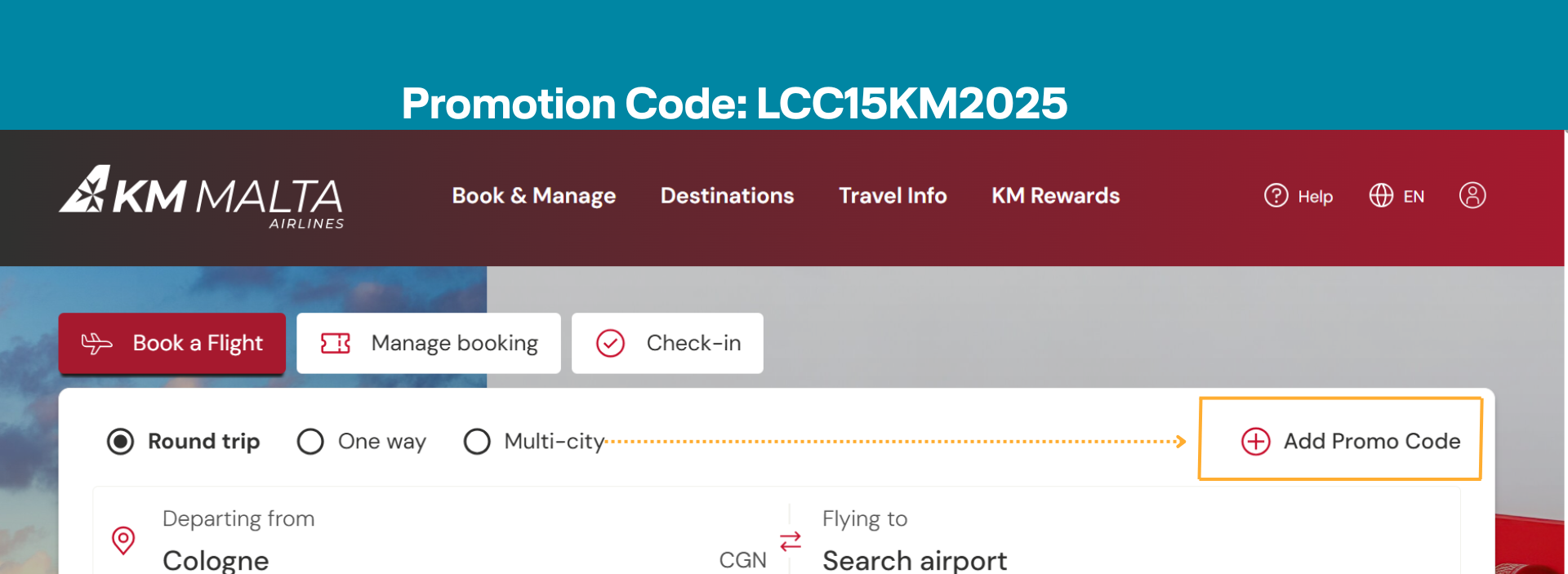
Task: Select the One way radio button
Action: coord(310,442)
